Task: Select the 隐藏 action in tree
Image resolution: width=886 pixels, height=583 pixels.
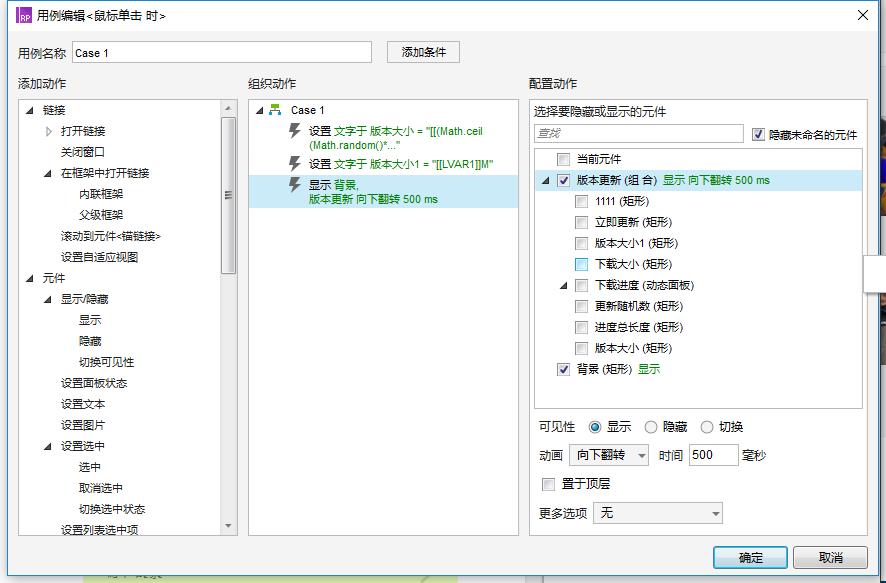Action: pos(90,341)
